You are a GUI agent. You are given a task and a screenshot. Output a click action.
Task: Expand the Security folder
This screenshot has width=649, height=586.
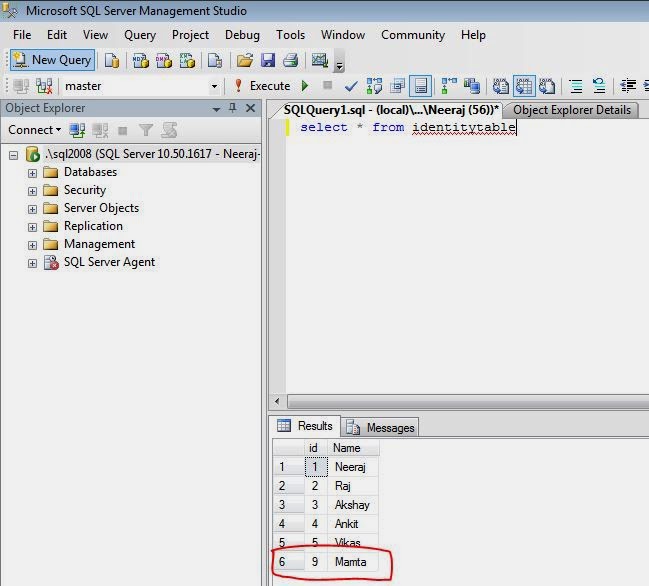tap(32, 191)
